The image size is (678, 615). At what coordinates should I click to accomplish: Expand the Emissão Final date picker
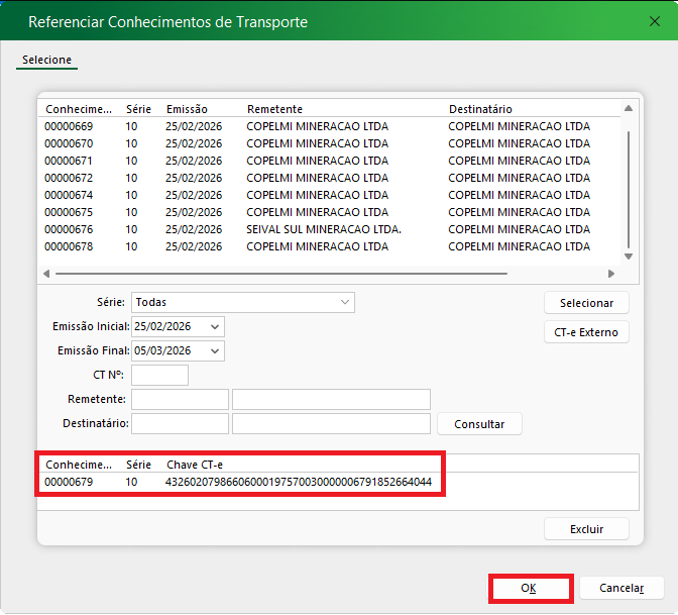tap(215, 351)
